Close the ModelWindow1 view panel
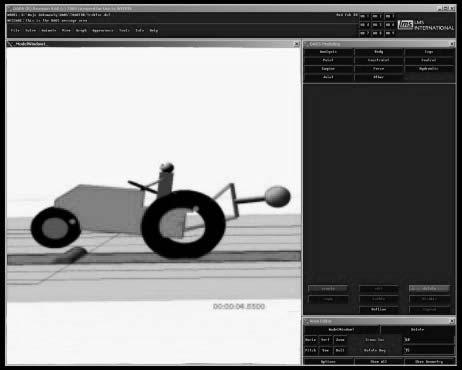The height and width of the screenshot is (370, 462). 296,44
